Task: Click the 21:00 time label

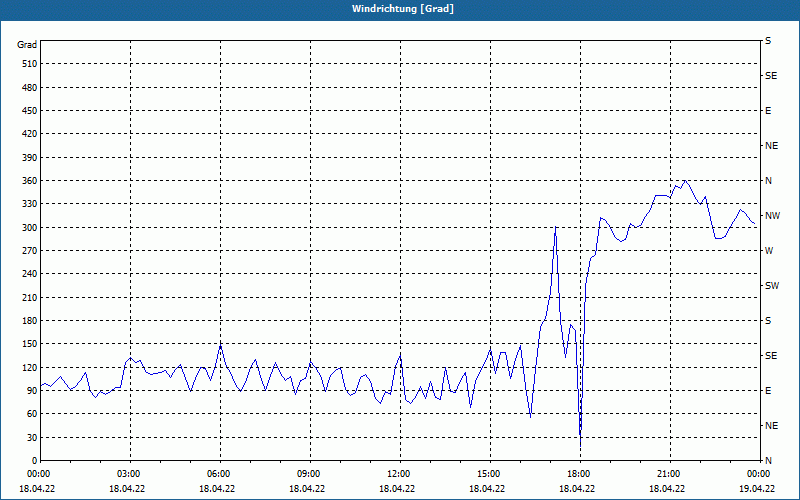Action: click(x=670, y=474)
